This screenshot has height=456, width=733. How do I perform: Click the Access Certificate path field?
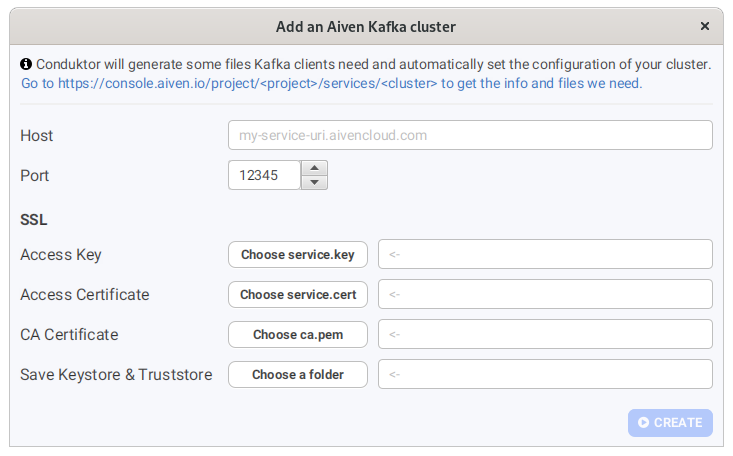[545, 294]
